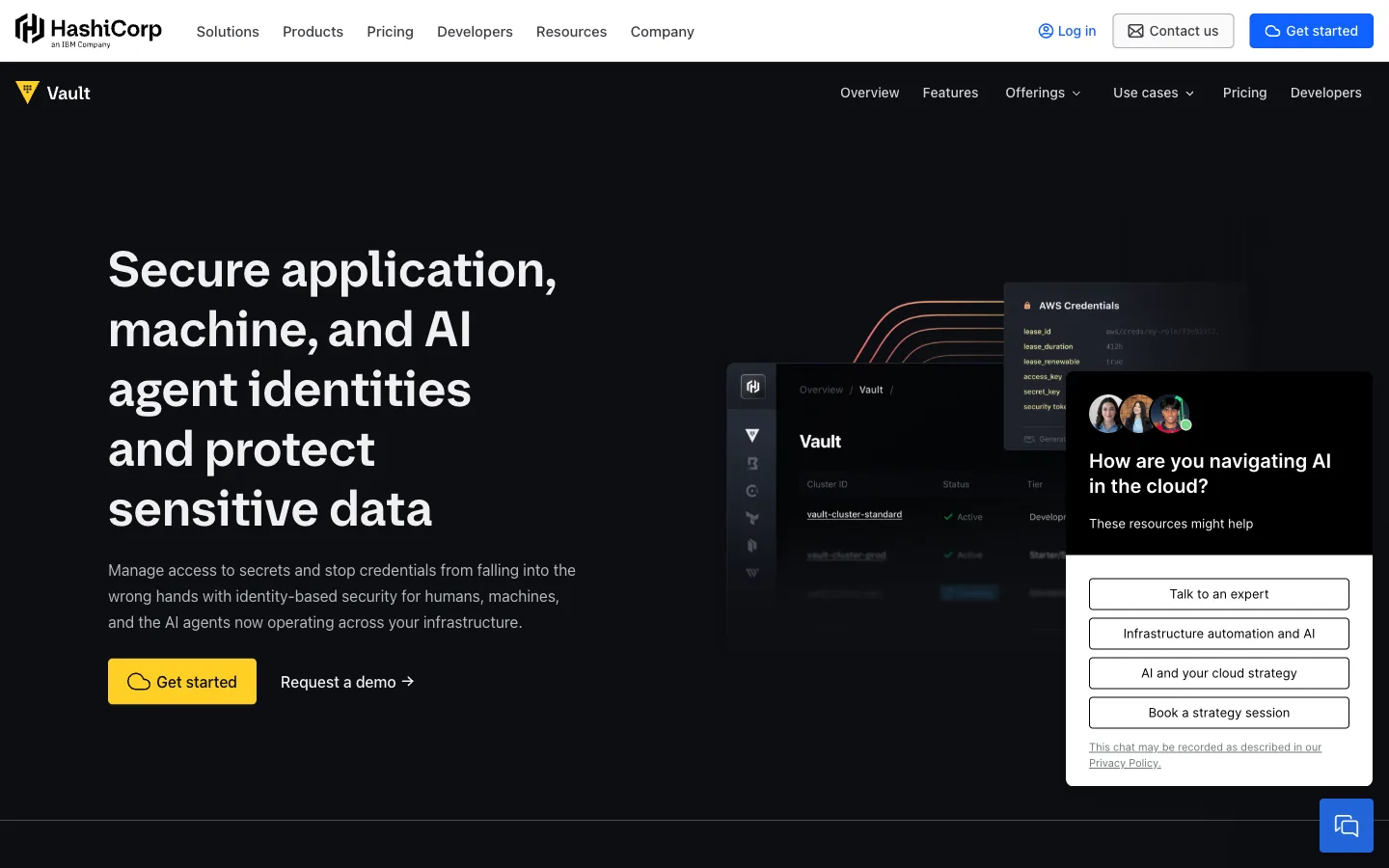Click the Log in link

(x=1067, y=31)
